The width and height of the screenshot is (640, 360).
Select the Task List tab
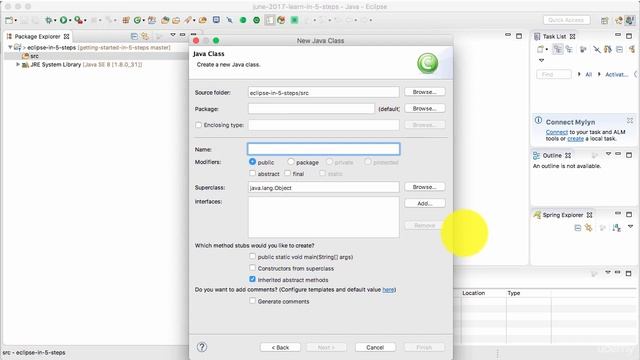tap(554, 36)
